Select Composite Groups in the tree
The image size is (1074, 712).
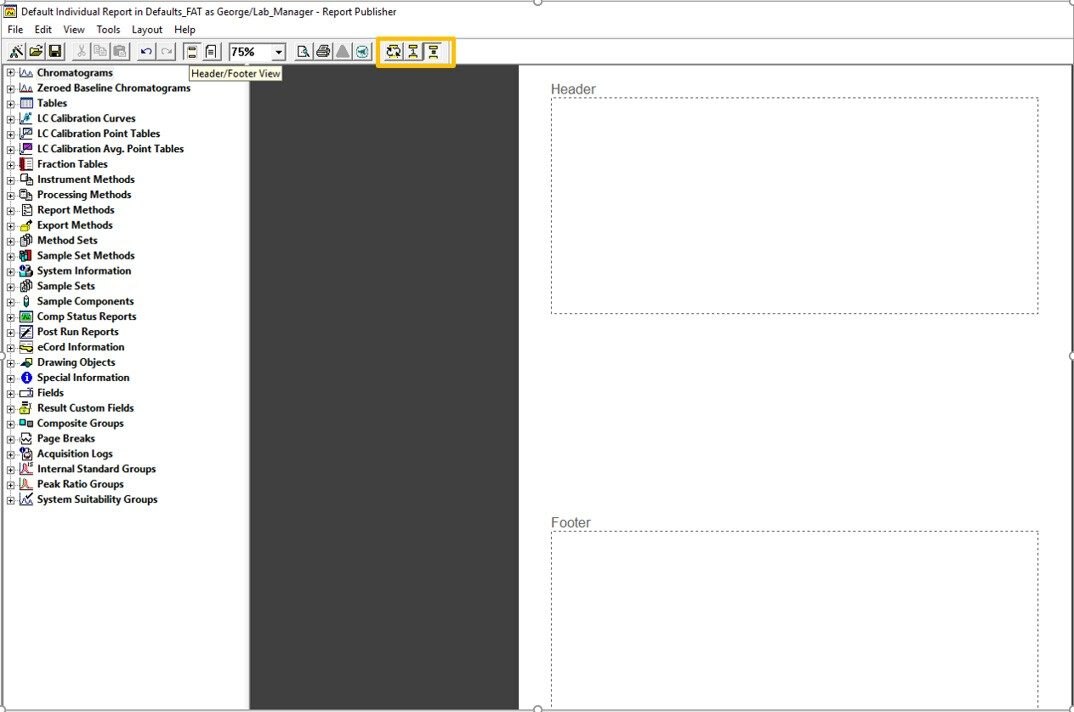click(80, 423)
